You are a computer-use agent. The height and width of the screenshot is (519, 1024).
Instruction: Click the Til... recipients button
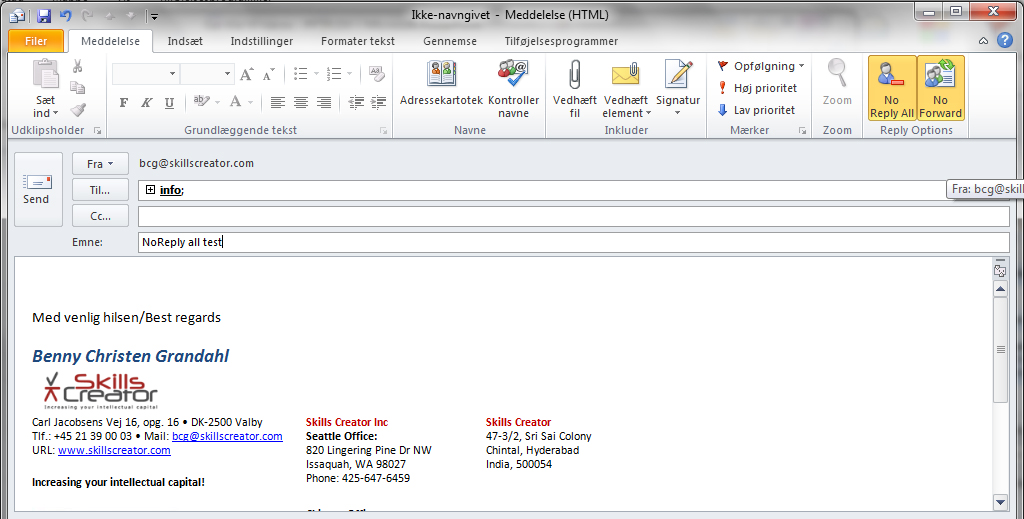[x=100, y=190]
